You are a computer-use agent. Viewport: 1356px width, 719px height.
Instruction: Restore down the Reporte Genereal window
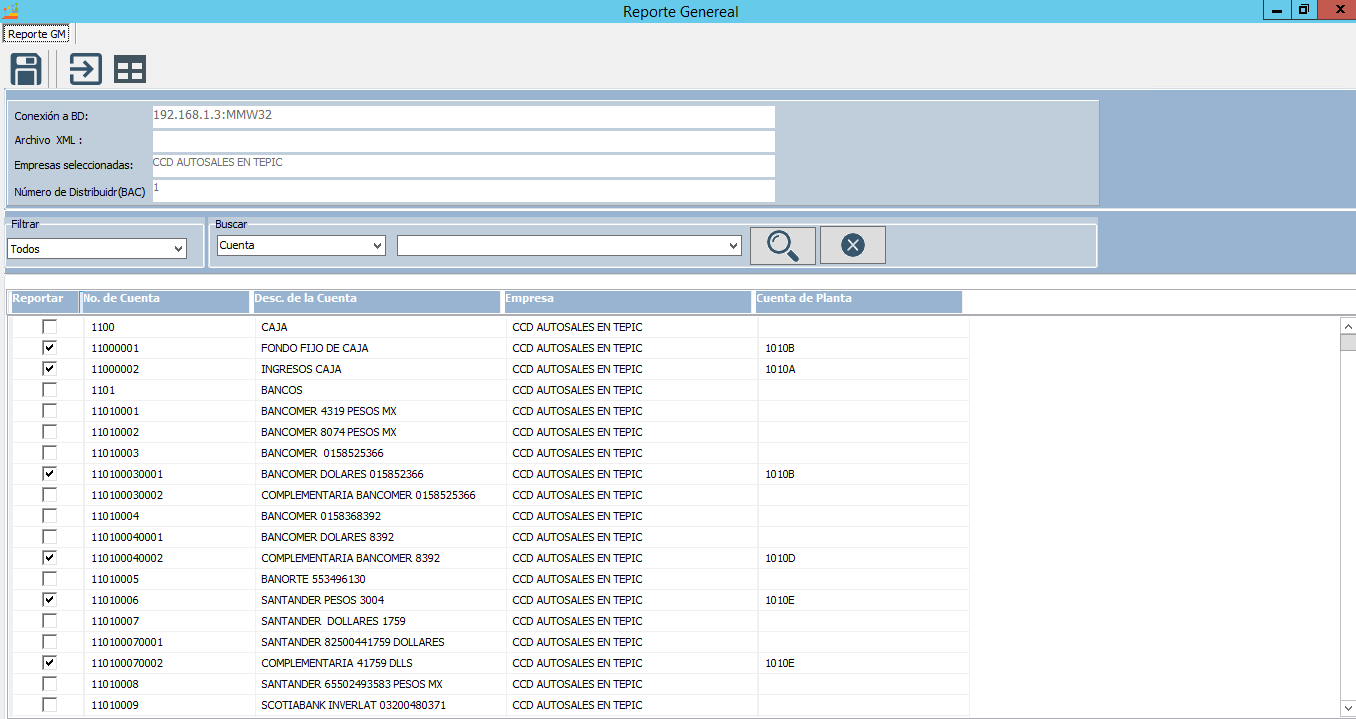(x=1303, y=10)
